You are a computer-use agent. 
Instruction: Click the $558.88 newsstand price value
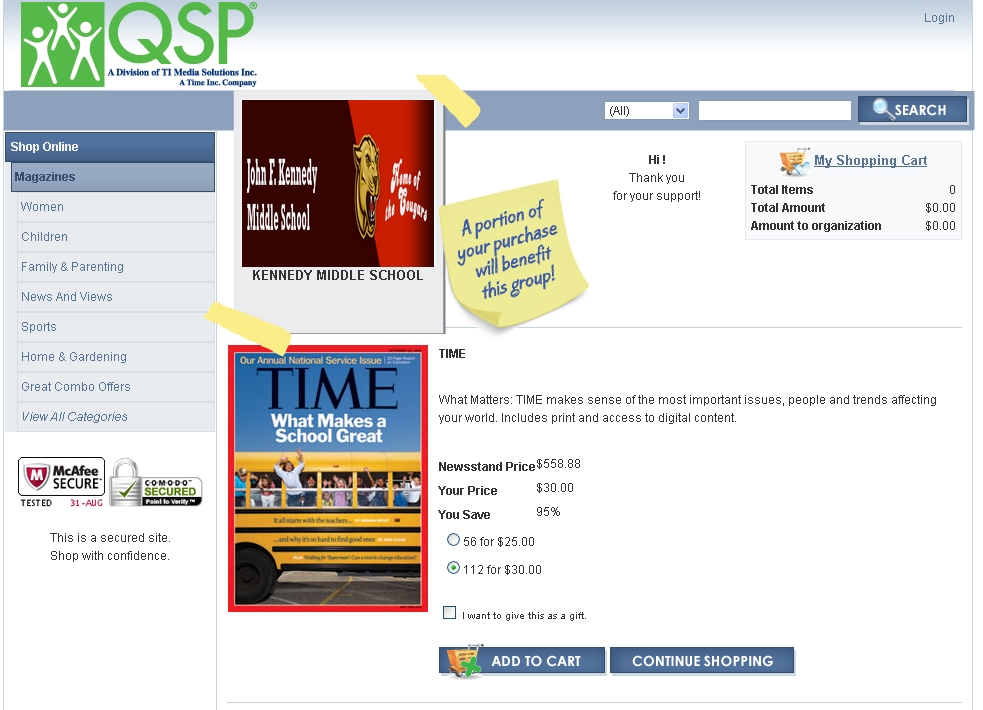coord(558,464)
